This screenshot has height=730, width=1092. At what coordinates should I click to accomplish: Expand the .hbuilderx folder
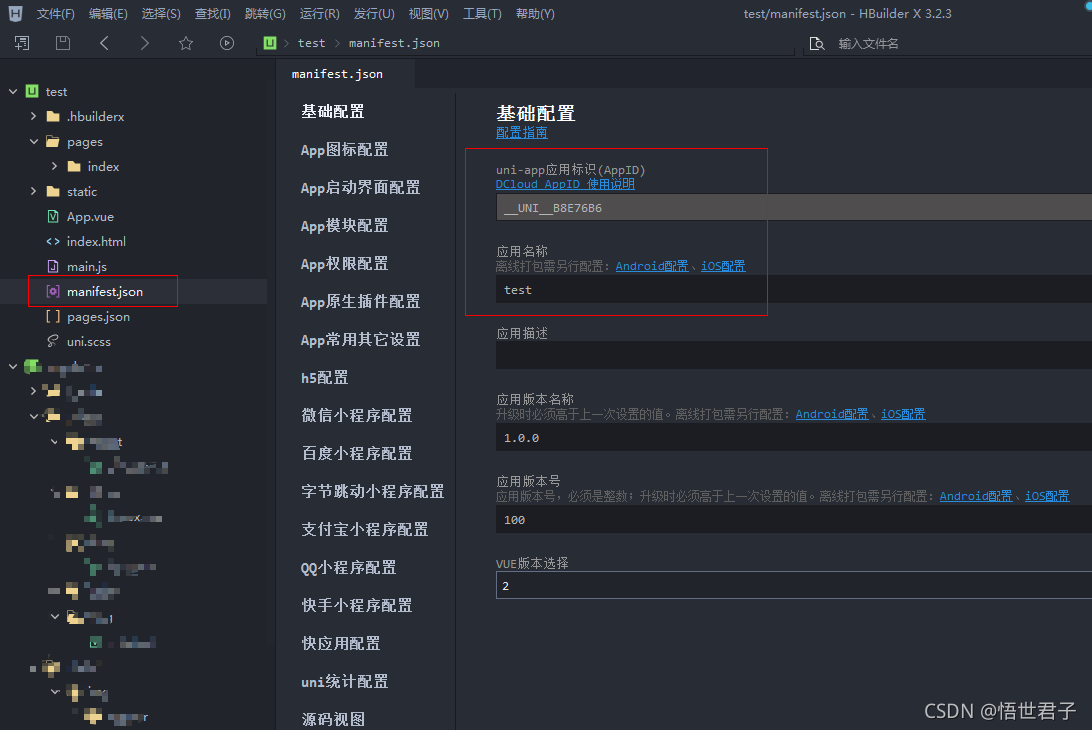point(33,116)
